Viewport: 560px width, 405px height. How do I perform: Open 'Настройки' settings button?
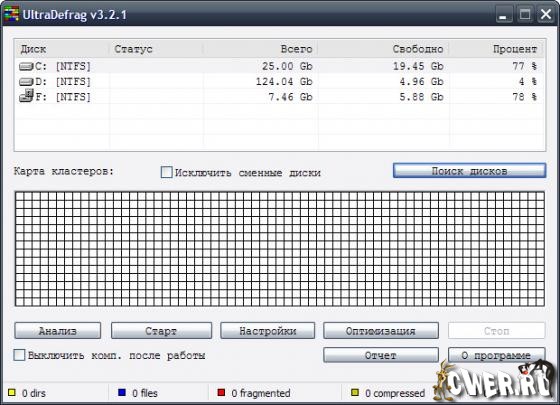click(x=268, y=331)
